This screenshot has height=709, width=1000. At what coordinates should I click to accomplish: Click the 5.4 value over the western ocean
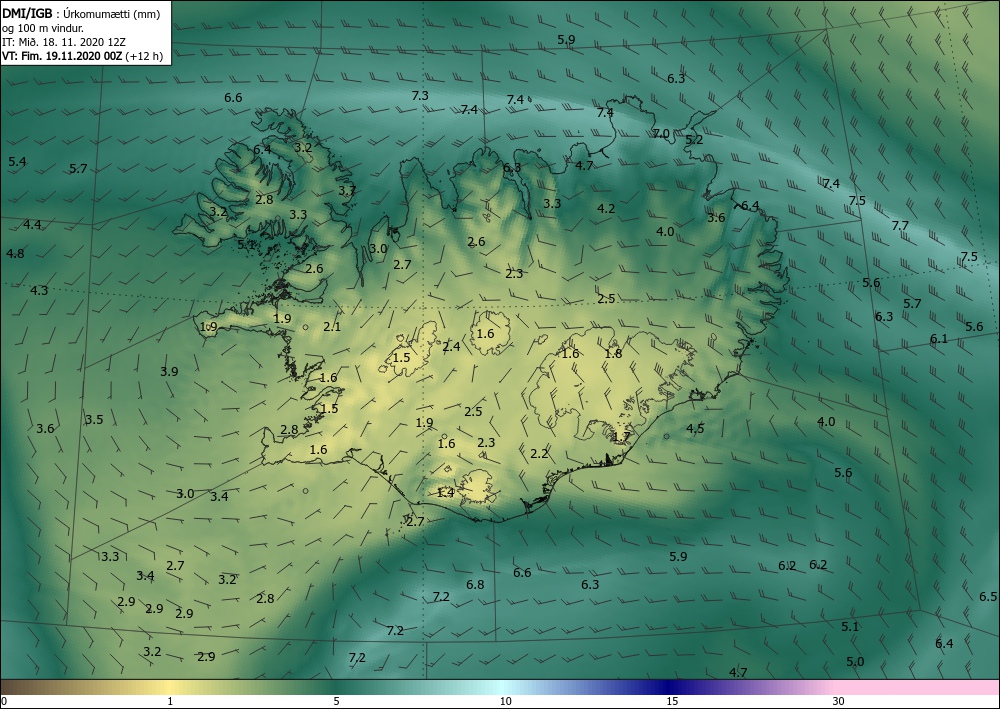(x=17, y=162)
